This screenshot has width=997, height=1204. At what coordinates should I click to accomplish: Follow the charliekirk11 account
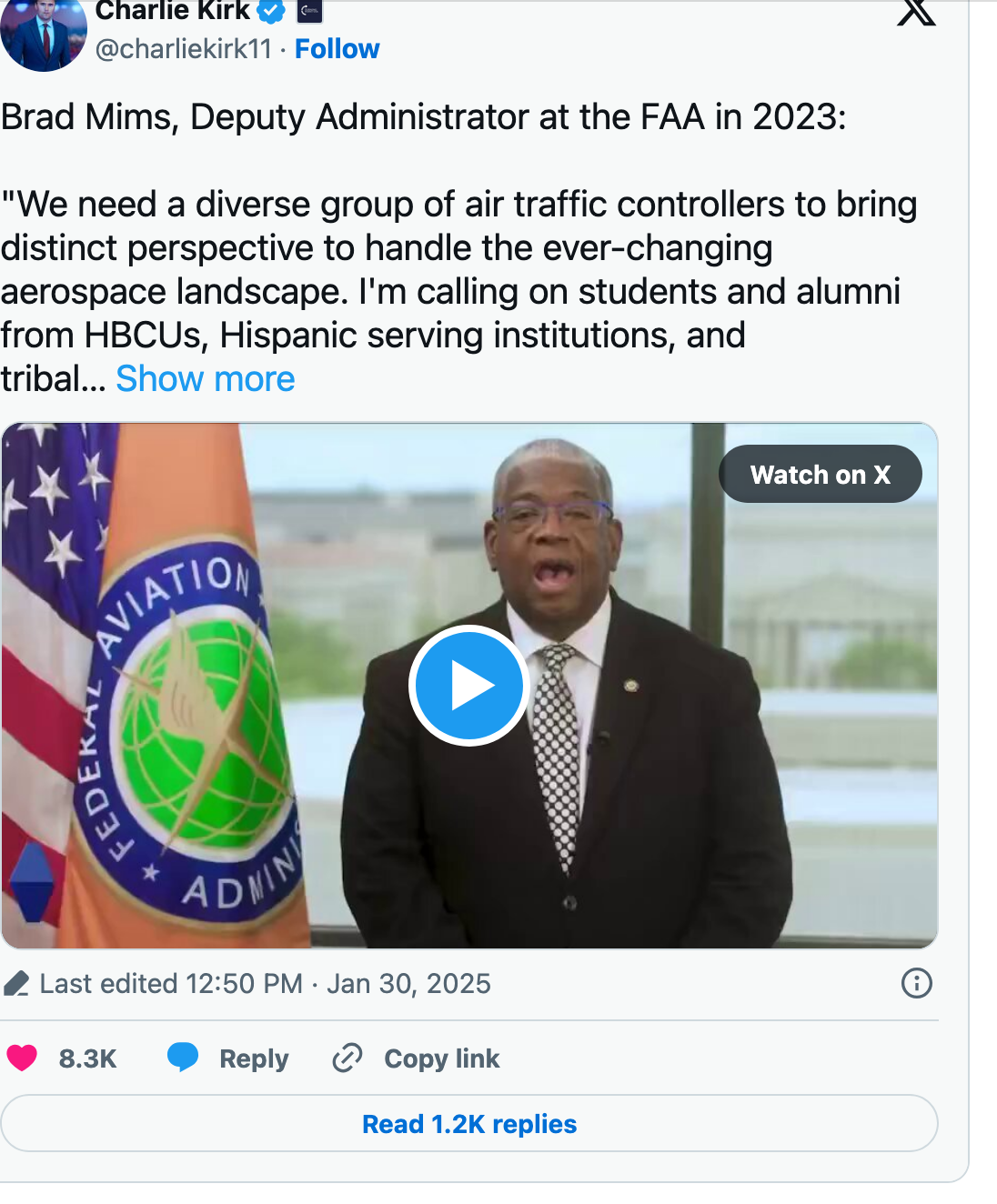[337, 49]
